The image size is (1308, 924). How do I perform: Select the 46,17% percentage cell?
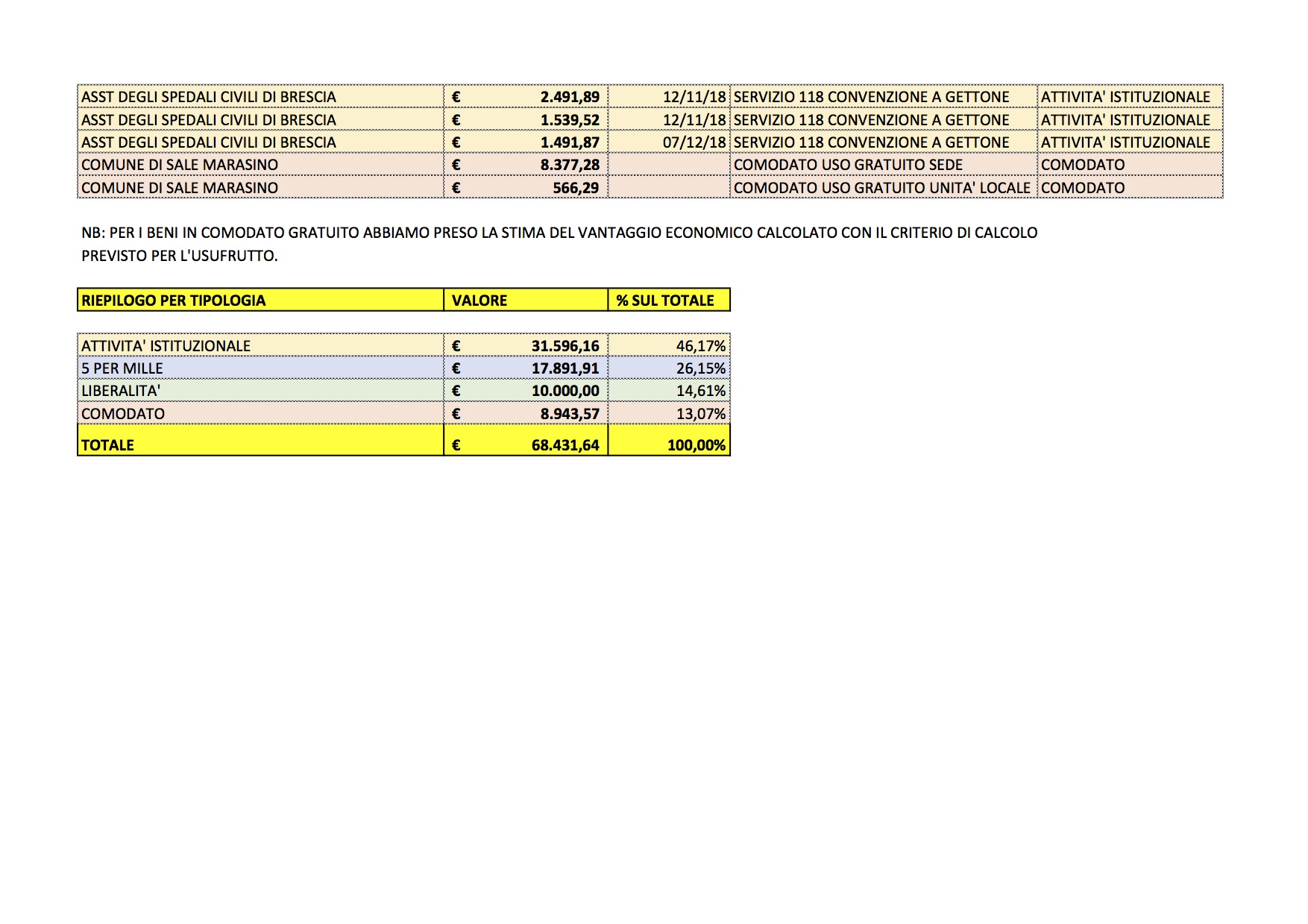[700, 346]
